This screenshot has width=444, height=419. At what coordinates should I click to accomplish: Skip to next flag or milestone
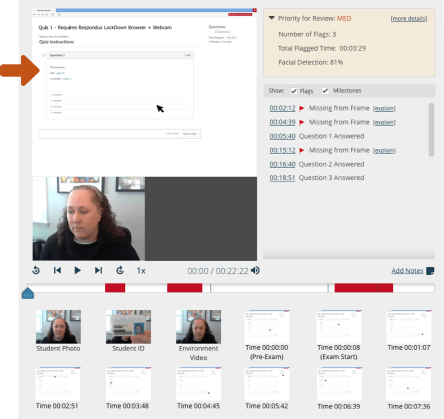coord(98,270)
